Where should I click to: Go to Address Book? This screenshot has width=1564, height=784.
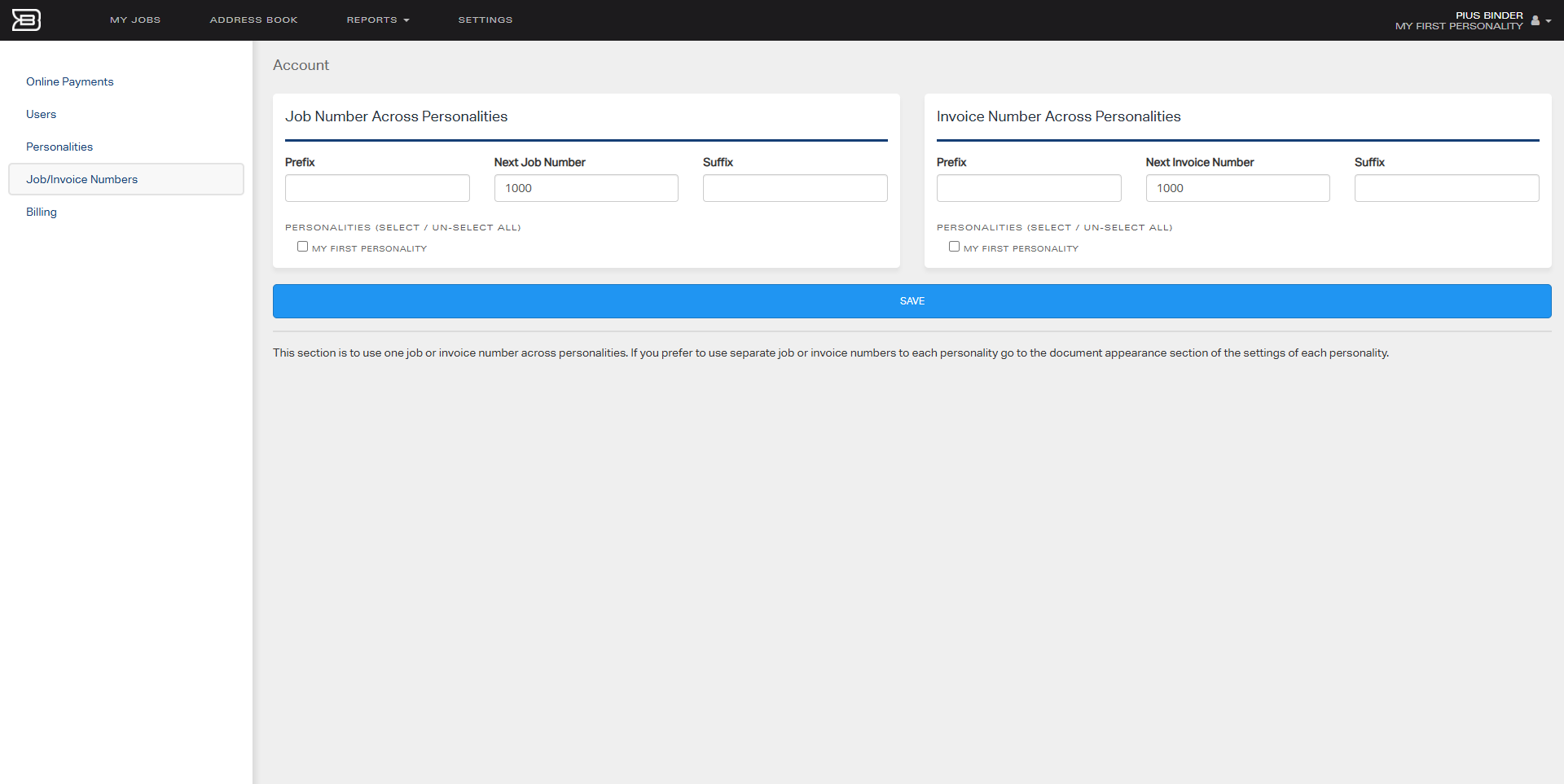(253, 20)
